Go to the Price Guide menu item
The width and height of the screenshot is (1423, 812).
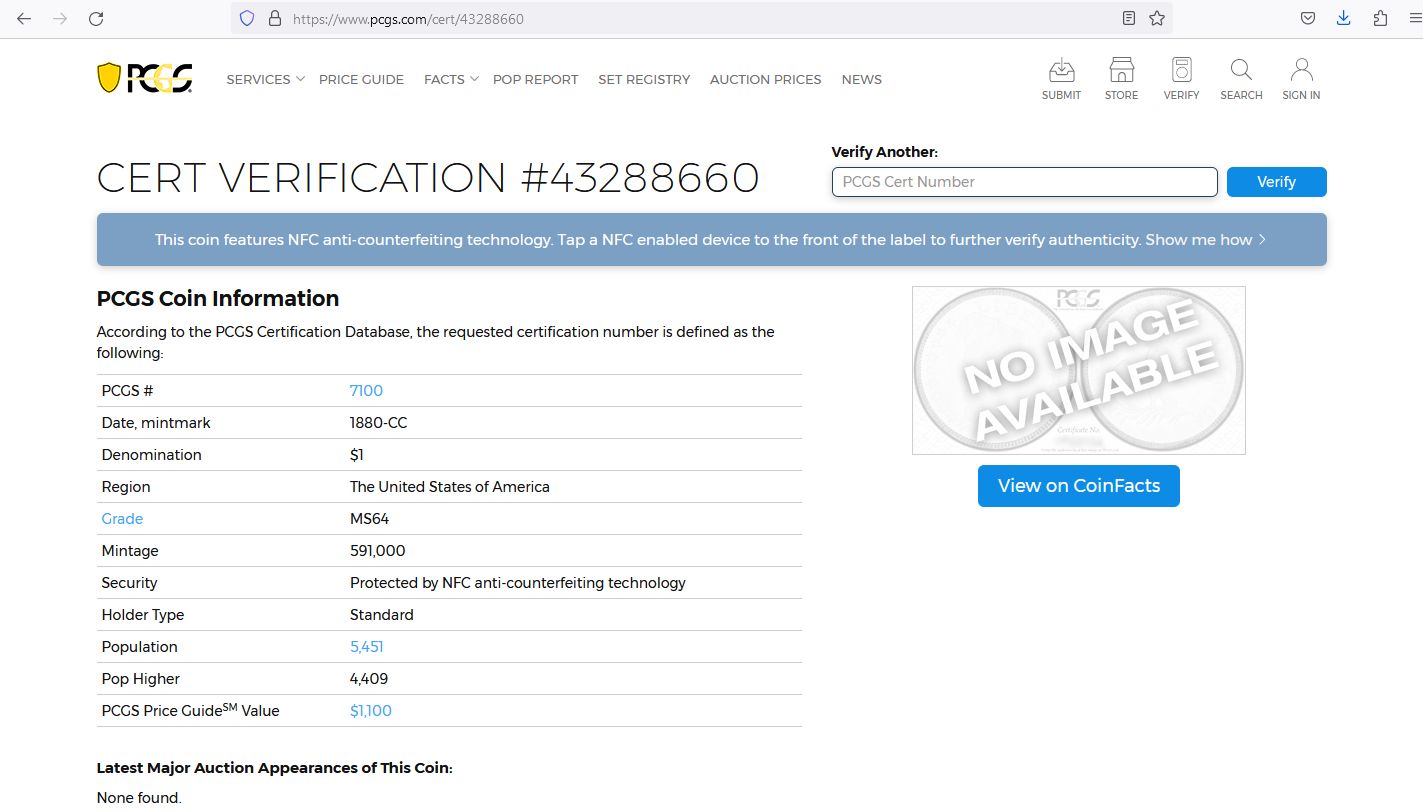[x=361, y=79]
